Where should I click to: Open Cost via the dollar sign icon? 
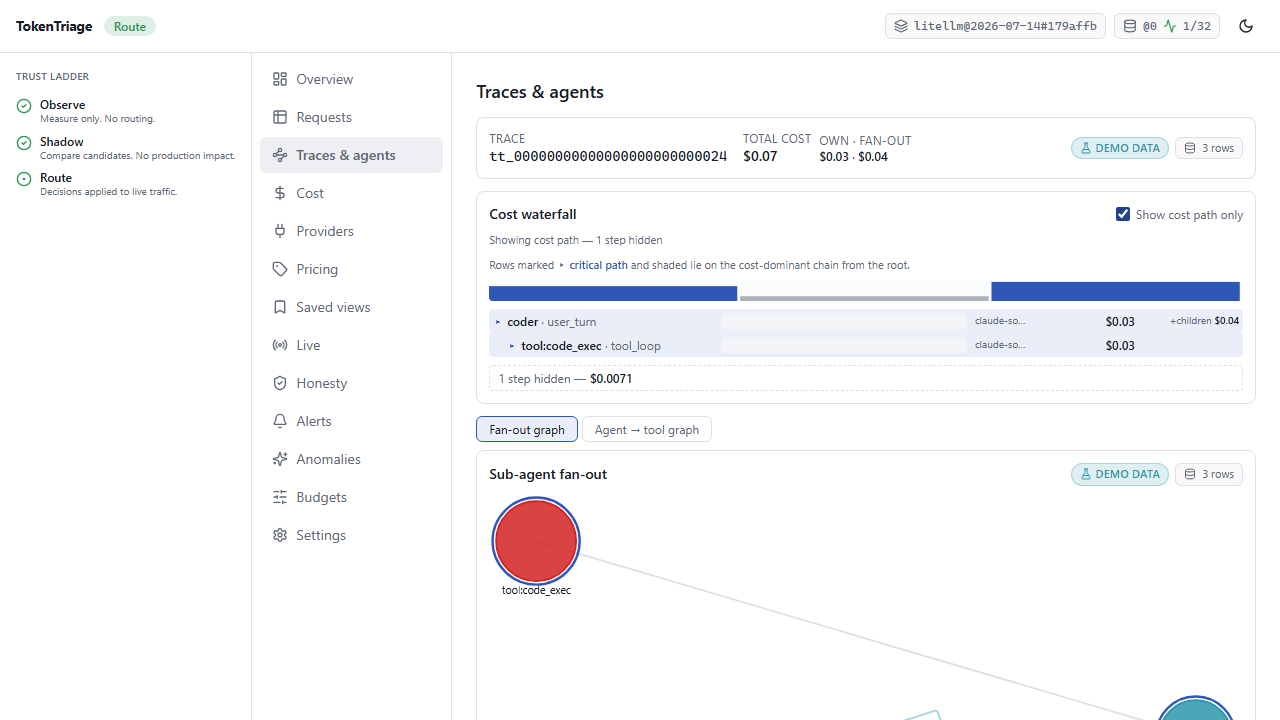(280, 193)
